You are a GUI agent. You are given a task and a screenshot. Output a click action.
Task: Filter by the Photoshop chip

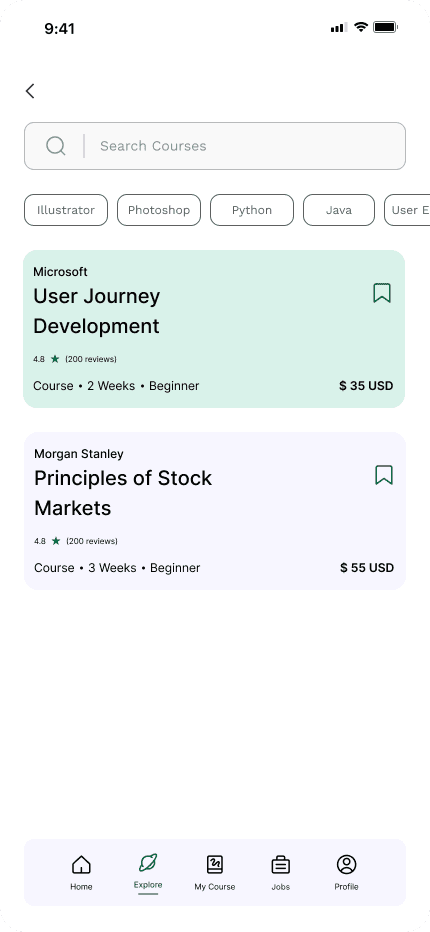159,210
